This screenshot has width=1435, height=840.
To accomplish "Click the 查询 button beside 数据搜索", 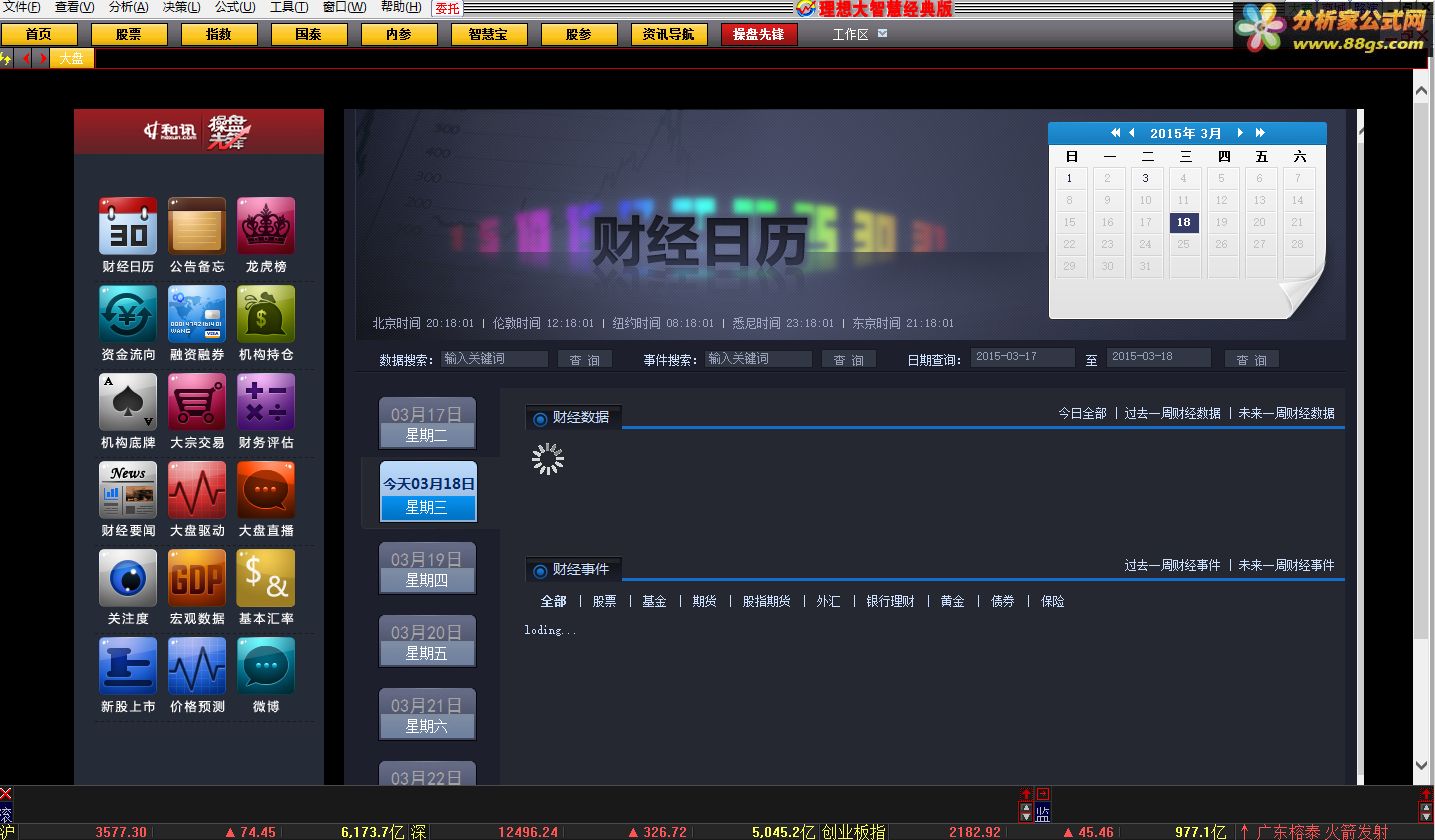I will [x=585, y=359].
